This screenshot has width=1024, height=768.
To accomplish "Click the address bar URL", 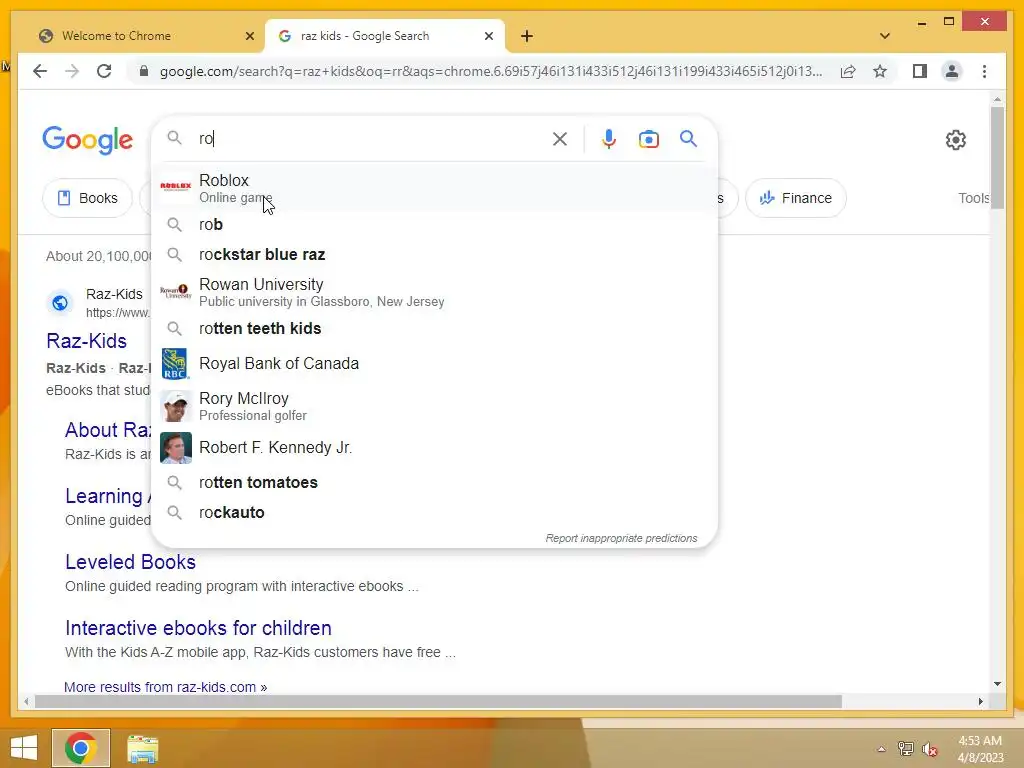I will click(x=491, y=71).
